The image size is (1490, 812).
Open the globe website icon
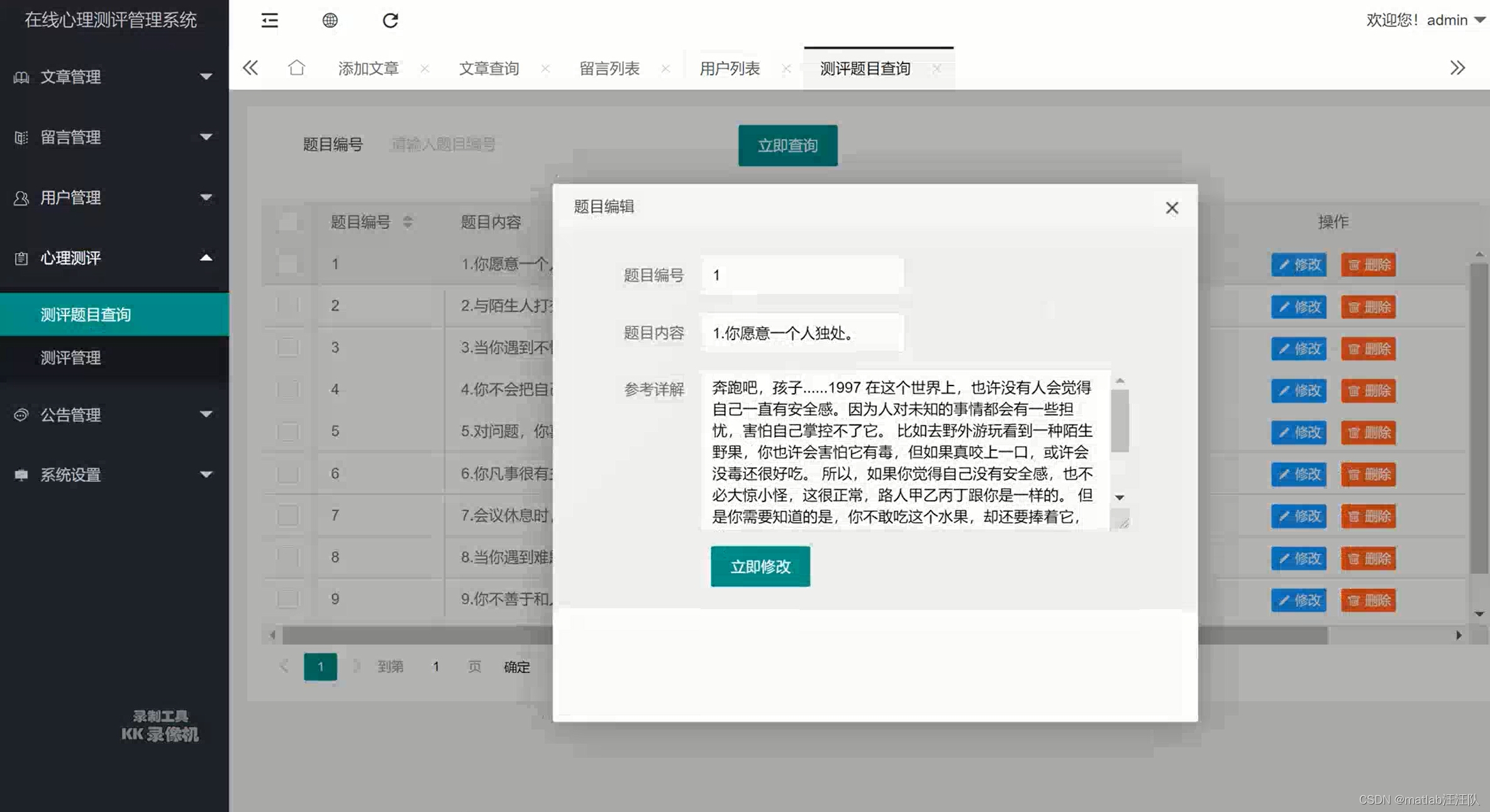pos(330,20)
